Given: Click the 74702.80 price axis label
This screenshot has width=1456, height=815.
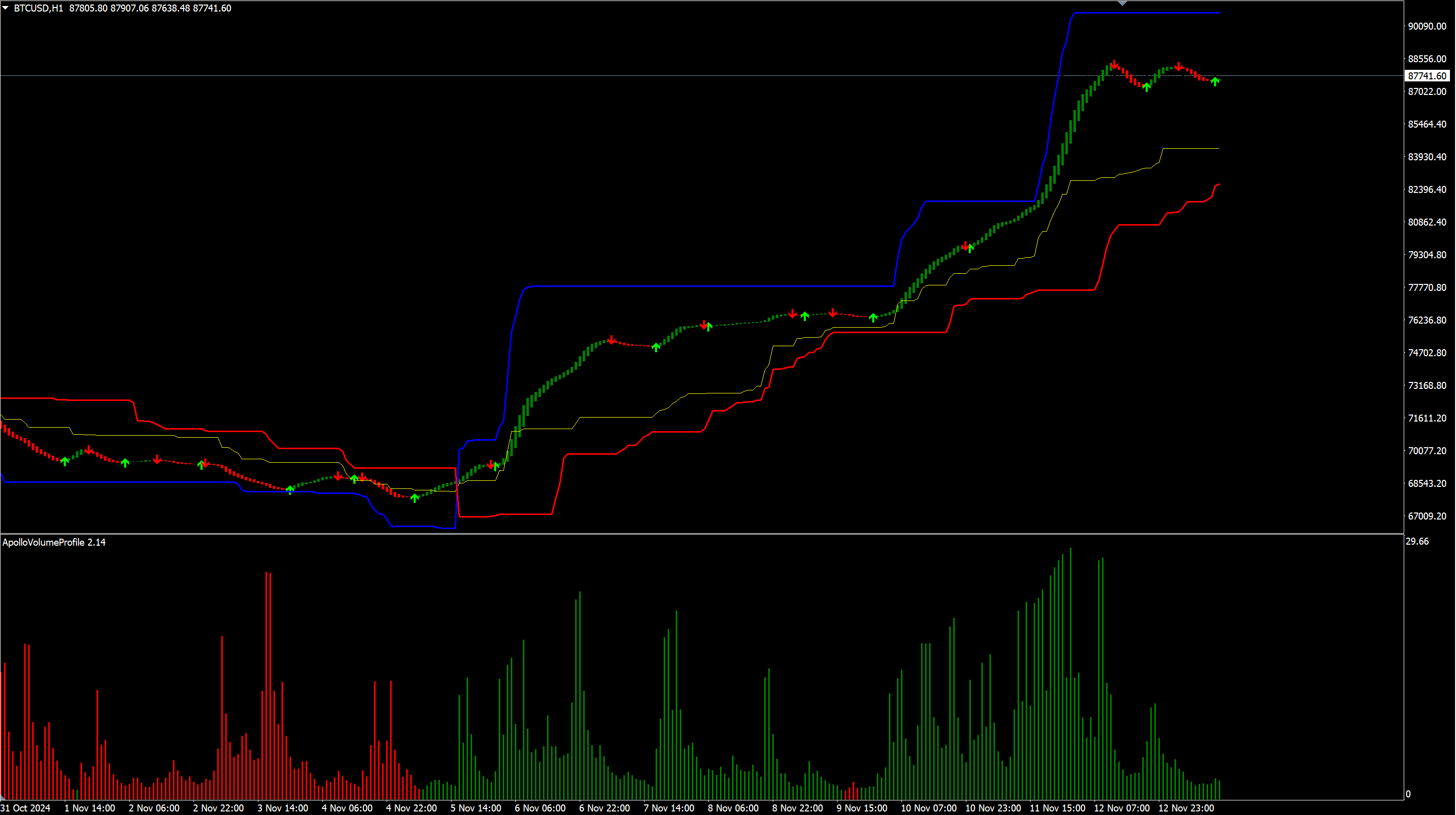Looking at the screenshot, I should click(x=1427, y=353).
